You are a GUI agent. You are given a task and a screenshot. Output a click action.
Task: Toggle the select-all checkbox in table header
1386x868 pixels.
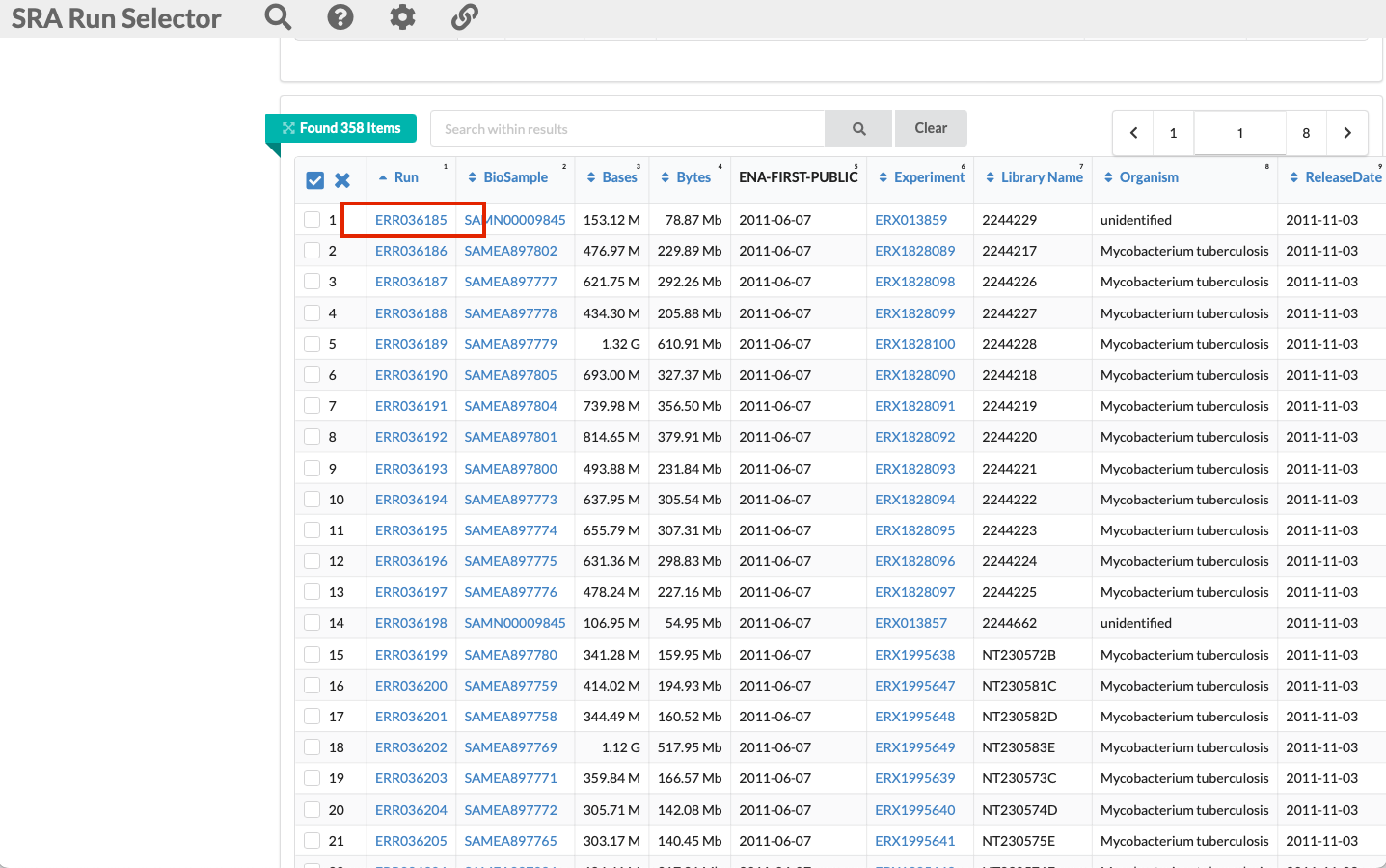pos(314,180)
